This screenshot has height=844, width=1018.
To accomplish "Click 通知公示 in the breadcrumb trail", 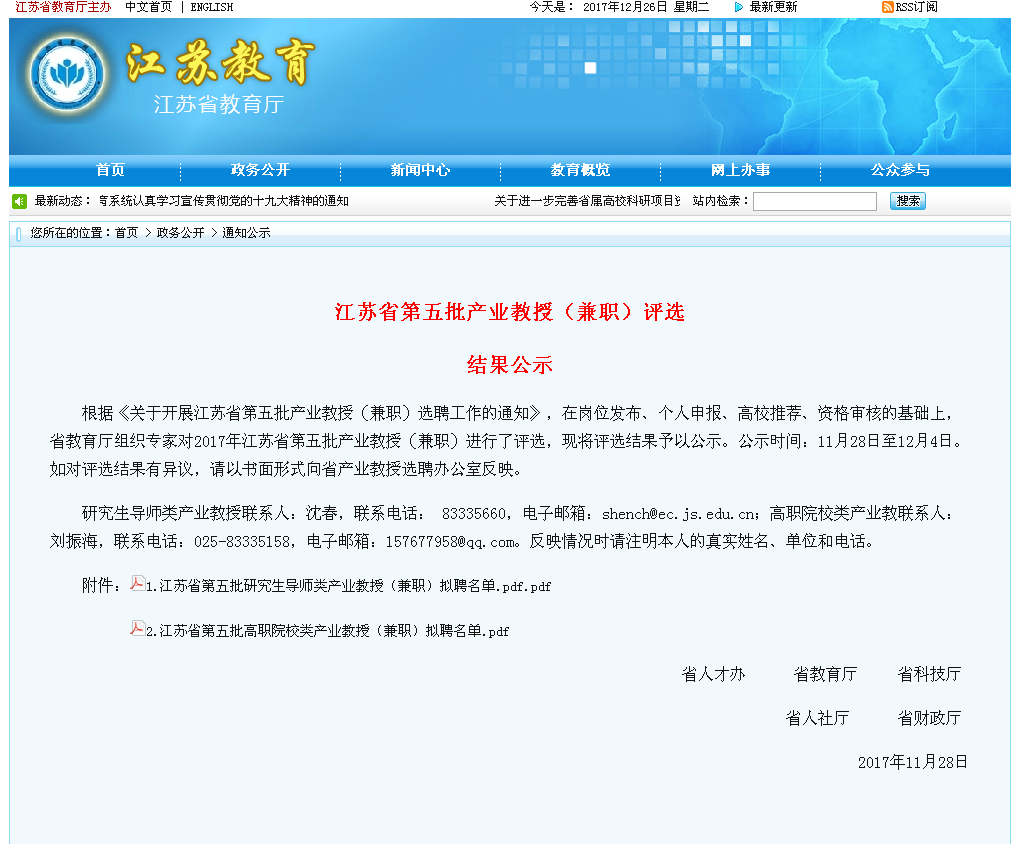I will coord(246,233).
